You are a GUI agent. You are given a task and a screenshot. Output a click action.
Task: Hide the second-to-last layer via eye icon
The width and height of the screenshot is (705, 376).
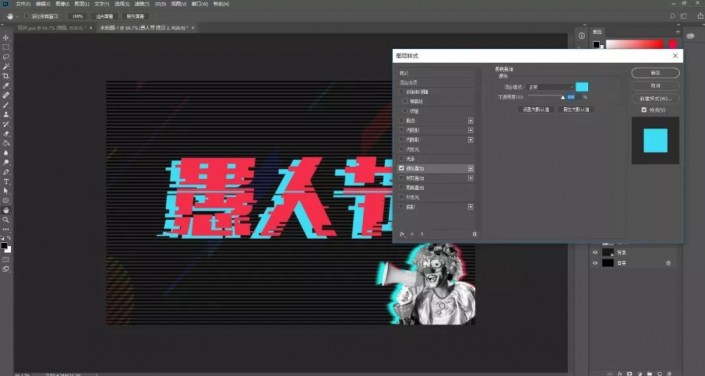tap(595, 252)
